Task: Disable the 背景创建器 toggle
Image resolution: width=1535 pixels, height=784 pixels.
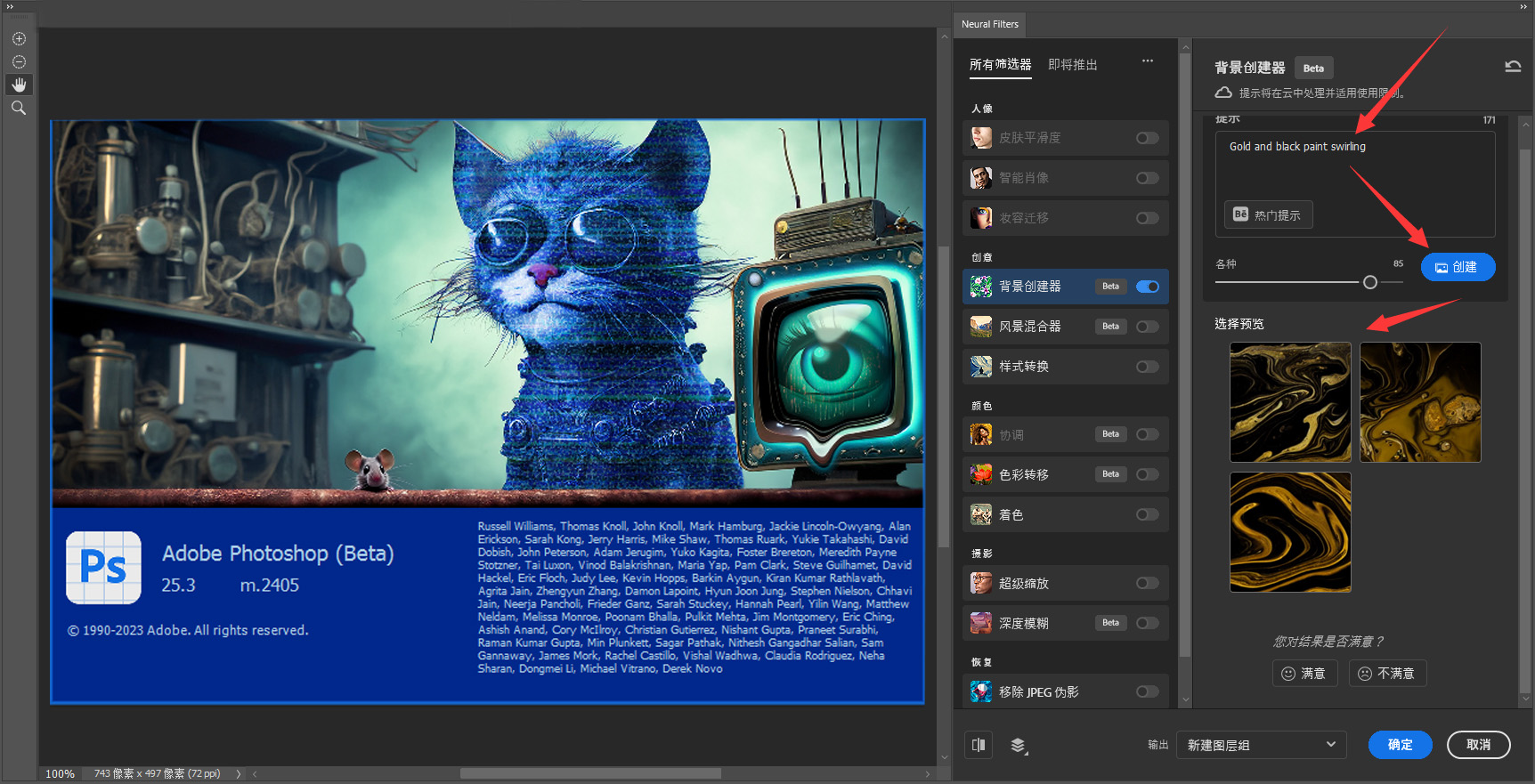Action: tap(1148, 287)
